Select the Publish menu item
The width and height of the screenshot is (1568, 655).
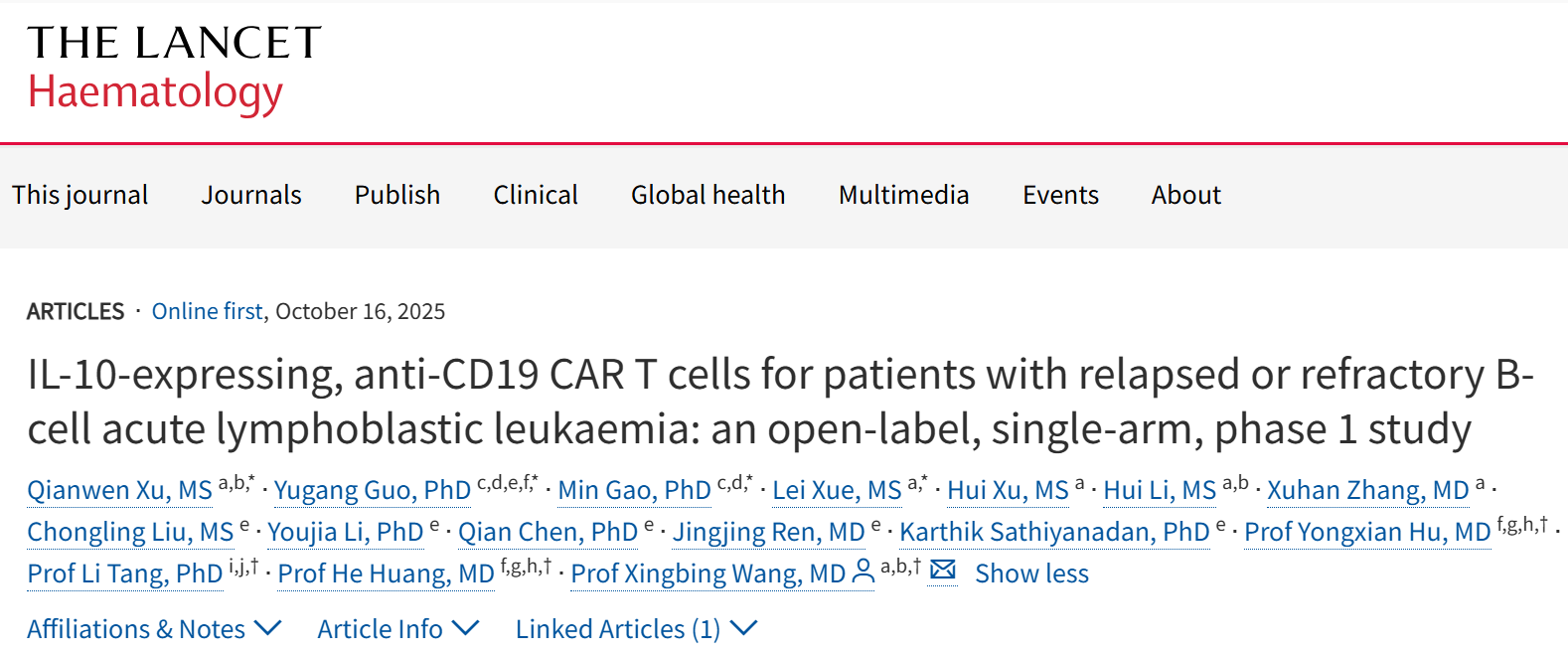(397, 195)
